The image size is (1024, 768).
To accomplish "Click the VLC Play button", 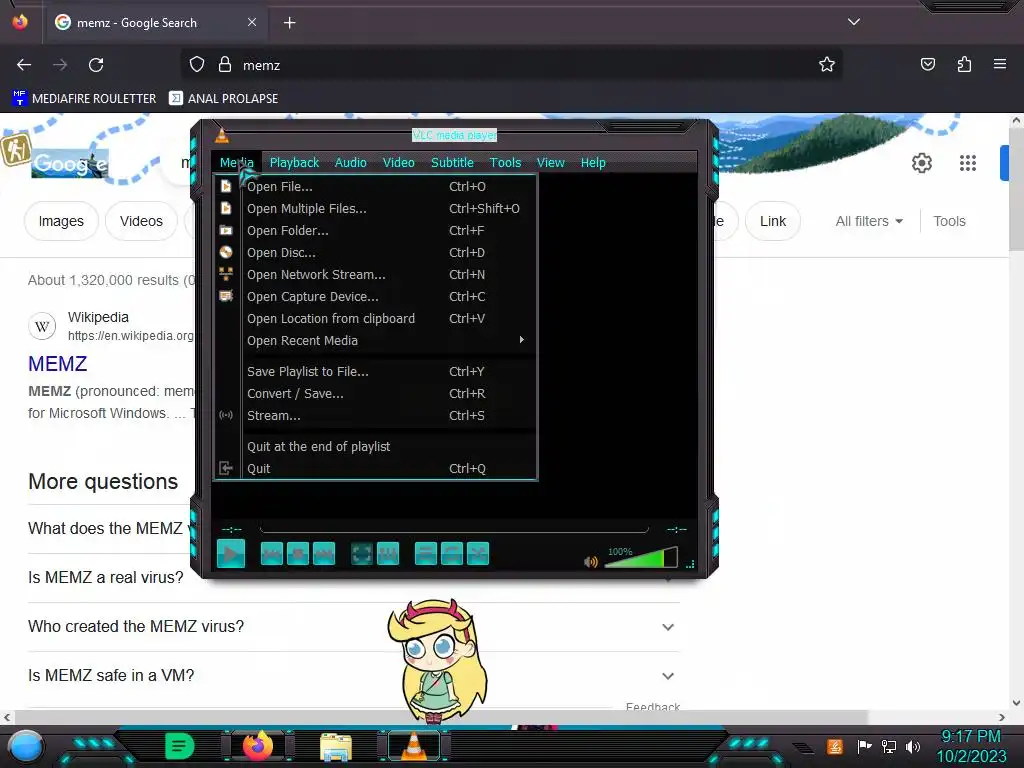I will pyautogui.click(x=231, y=554).
